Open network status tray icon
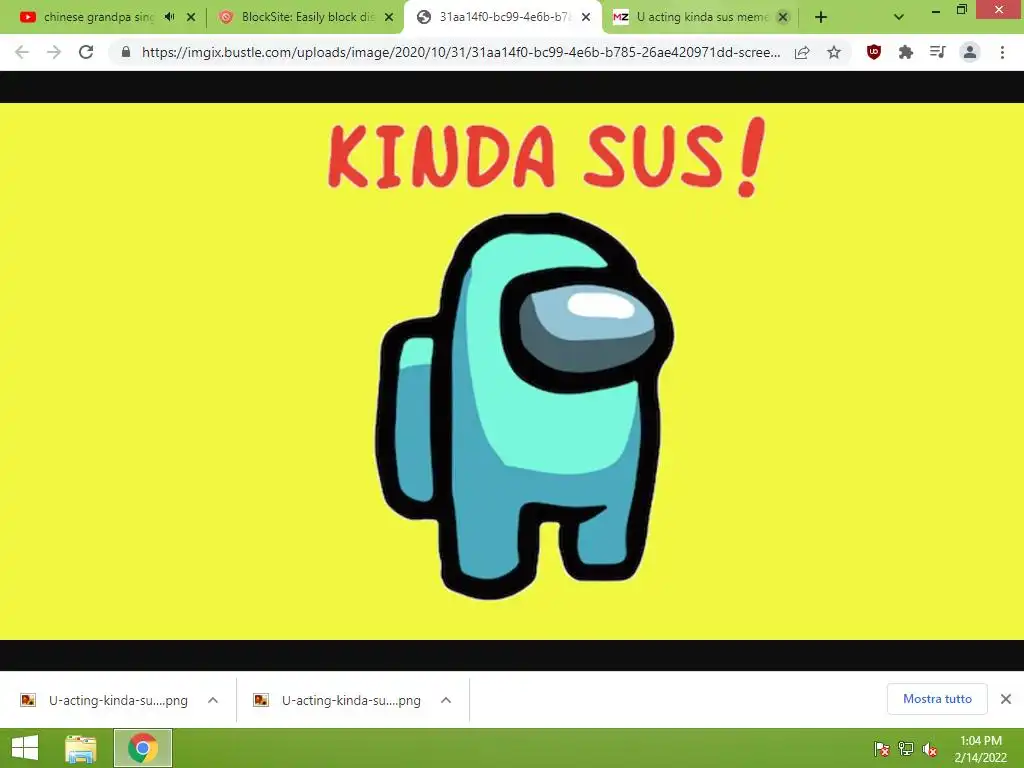 click(x=906, y=749)
